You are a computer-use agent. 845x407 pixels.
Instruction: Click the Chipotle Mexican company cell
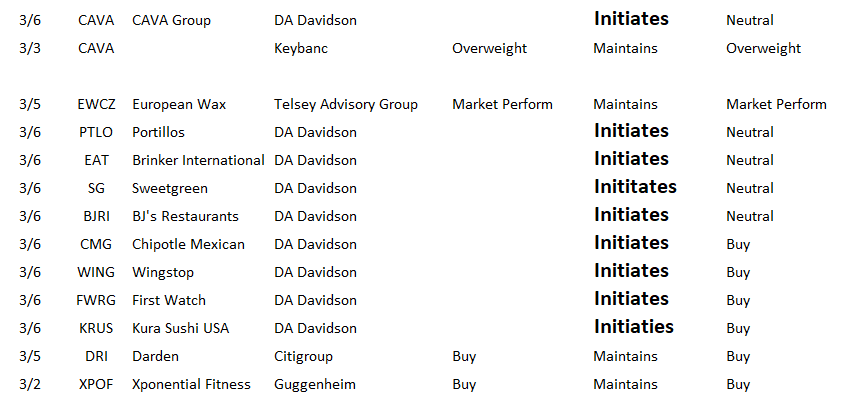(x=189, y=245)
